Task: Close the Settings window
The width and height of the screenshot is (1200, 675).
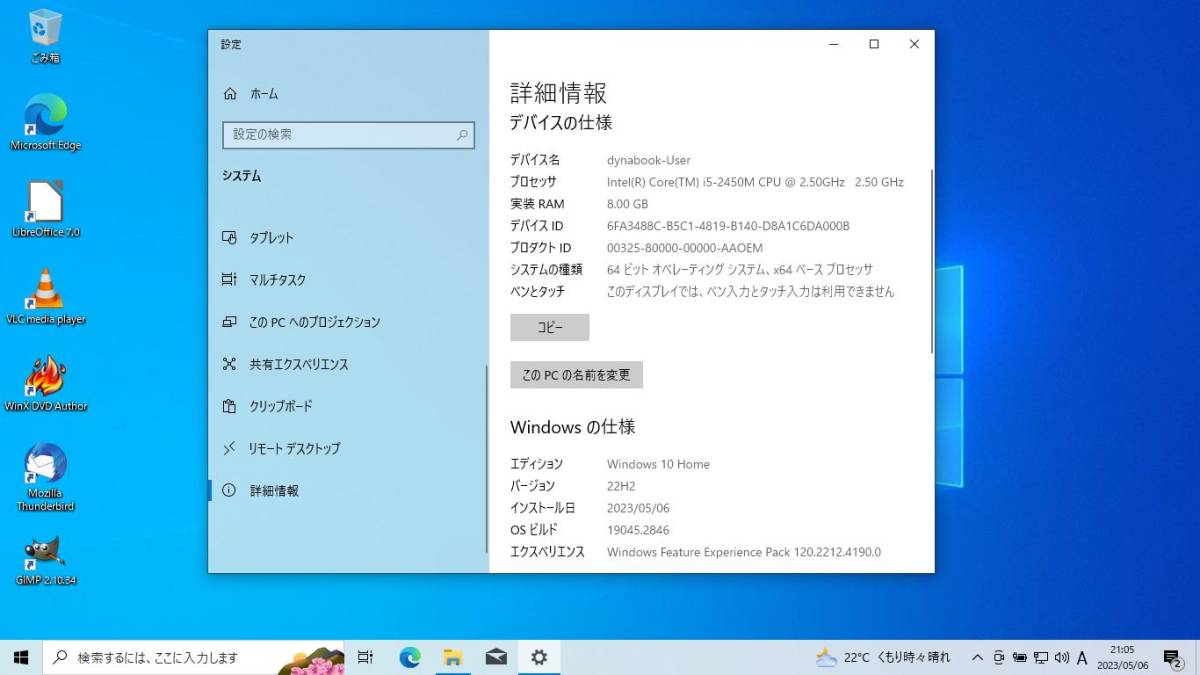Action: (914, 44)
